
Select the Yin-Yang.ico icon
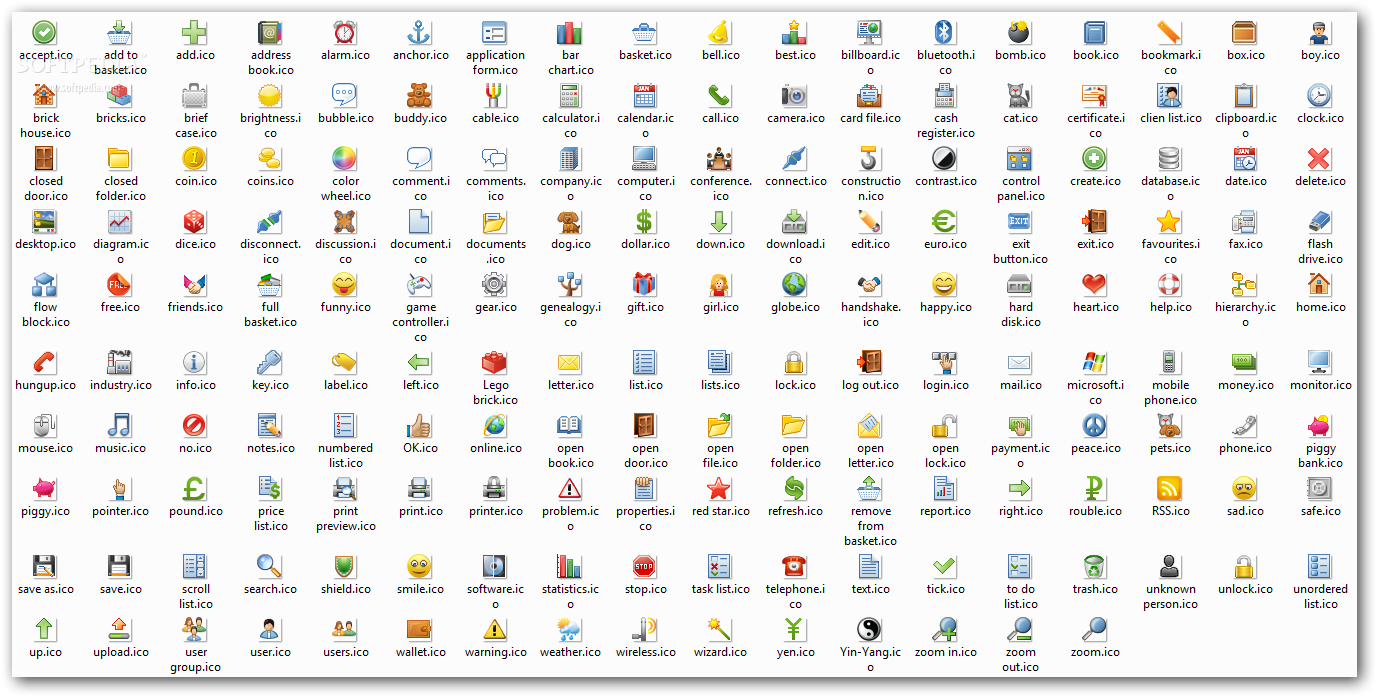click(x=870, y=627)
